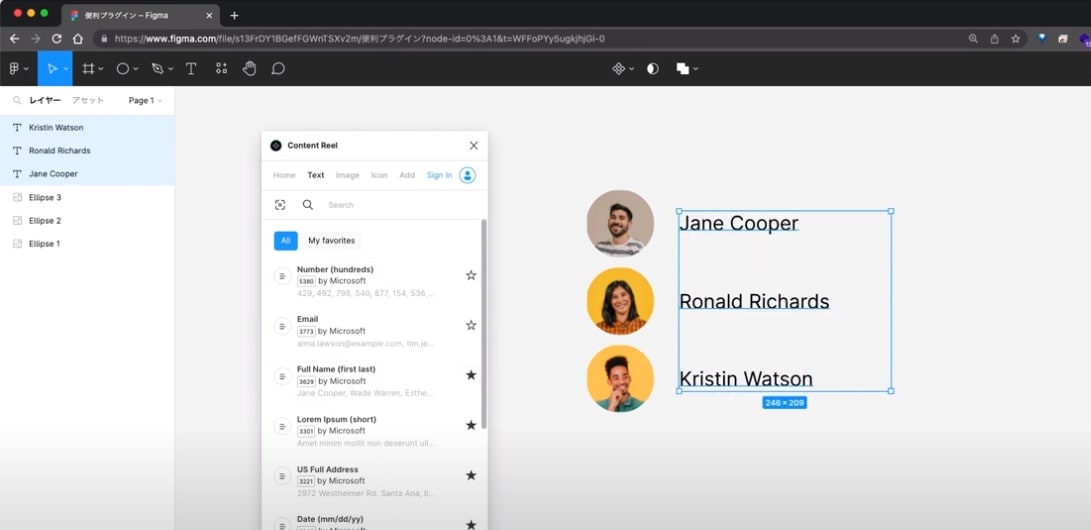Go to browser home page

tap(78, 39)
